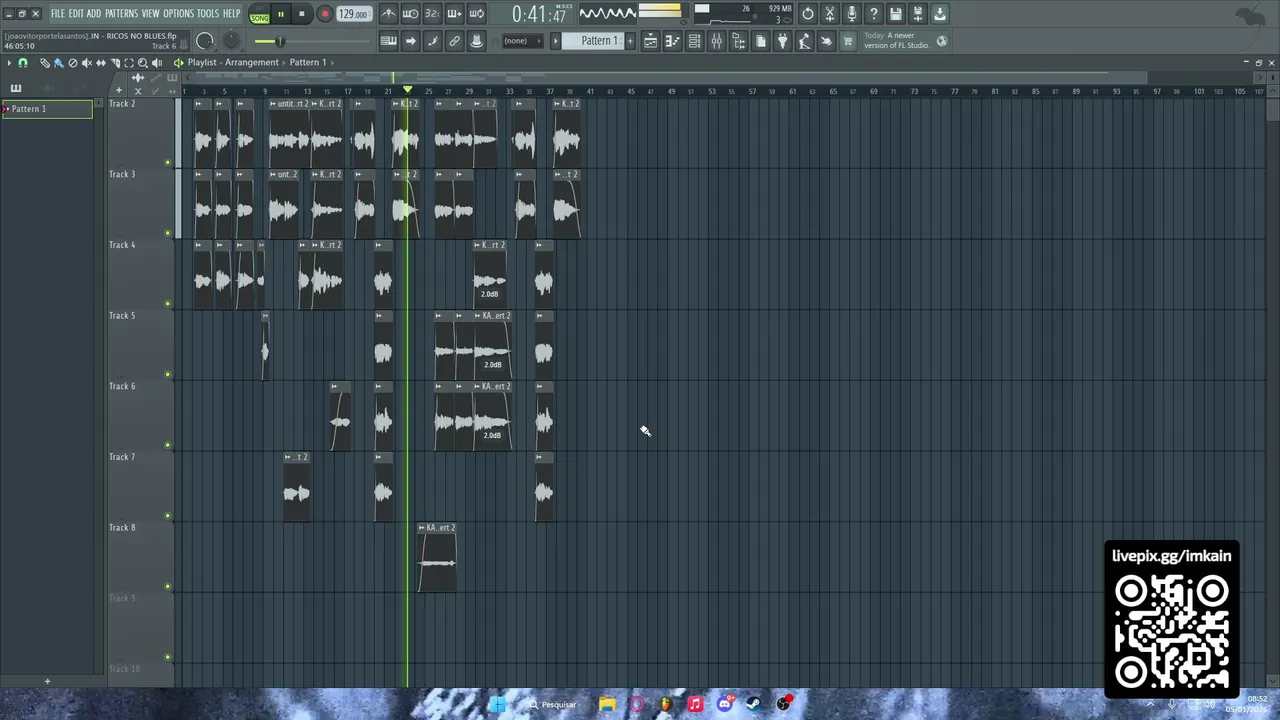Mute Track 8 via its green LED
The height and width of the screenshot is (720, 1280).
click(x=167, y=586)
